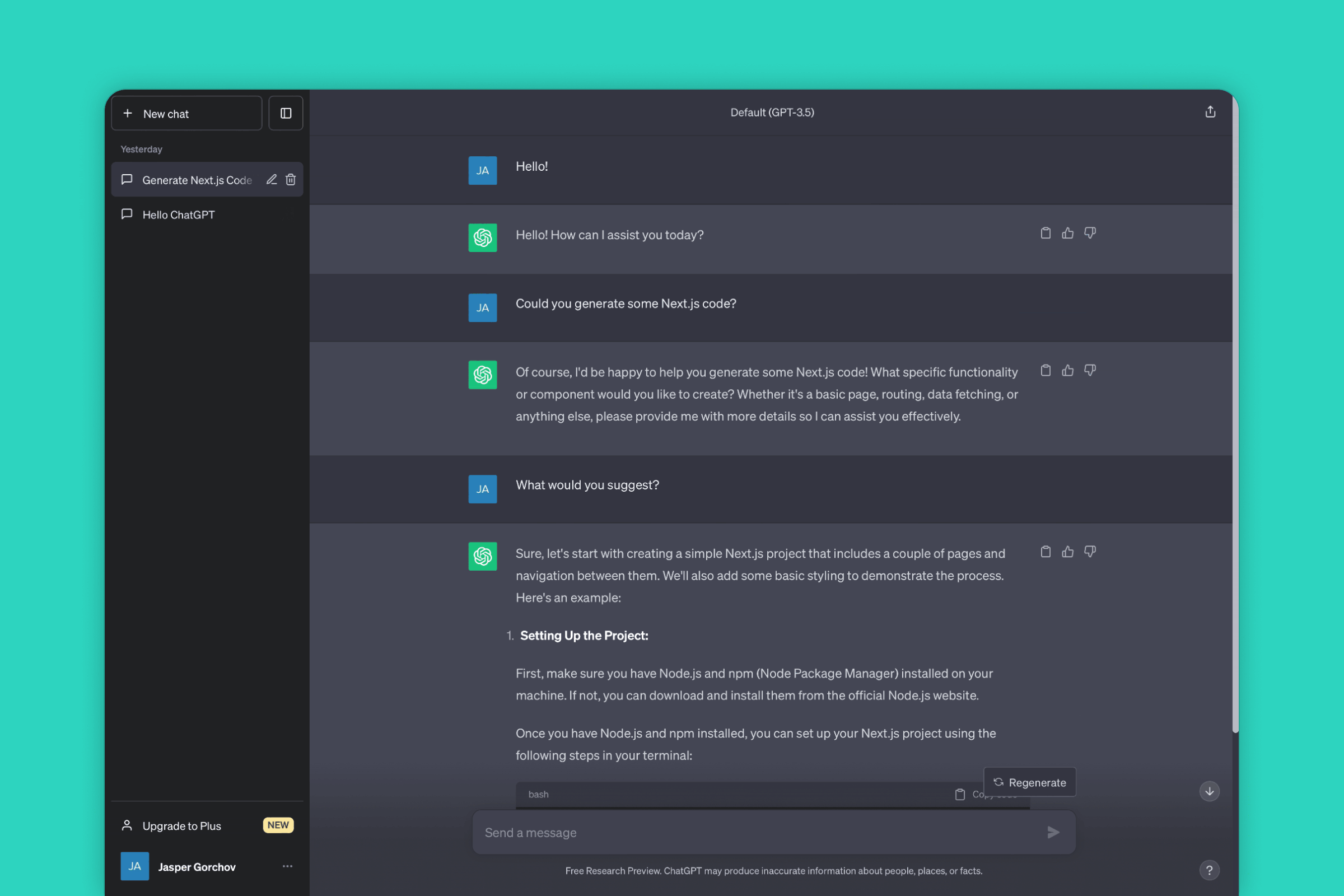Open help via the question mark button
The height and width of the screenshot is (896, 1344).
point(1209,870)
